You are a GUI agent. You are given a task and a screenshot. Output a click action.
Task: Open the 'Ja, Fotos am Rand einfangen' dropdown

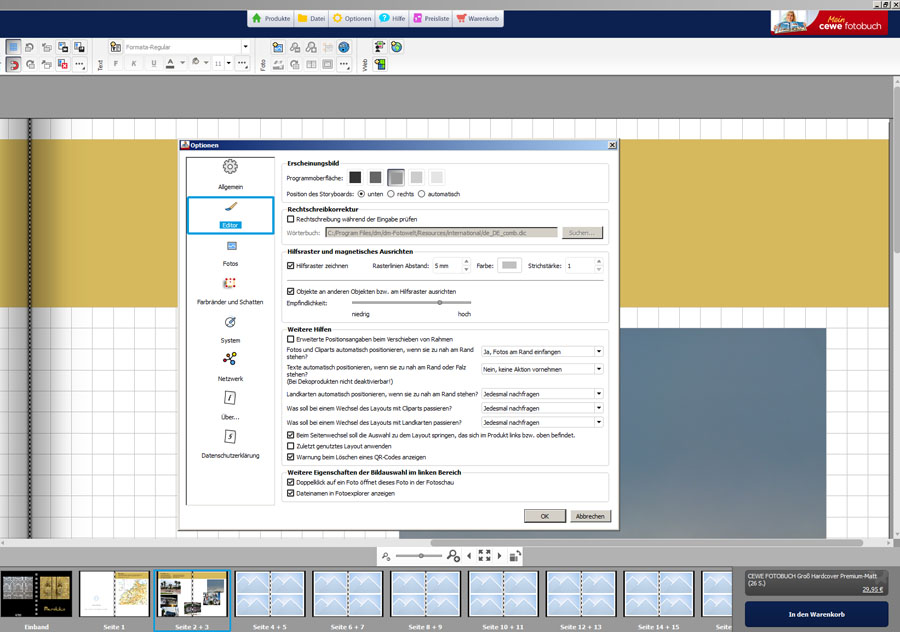click(x=542, y=351)
